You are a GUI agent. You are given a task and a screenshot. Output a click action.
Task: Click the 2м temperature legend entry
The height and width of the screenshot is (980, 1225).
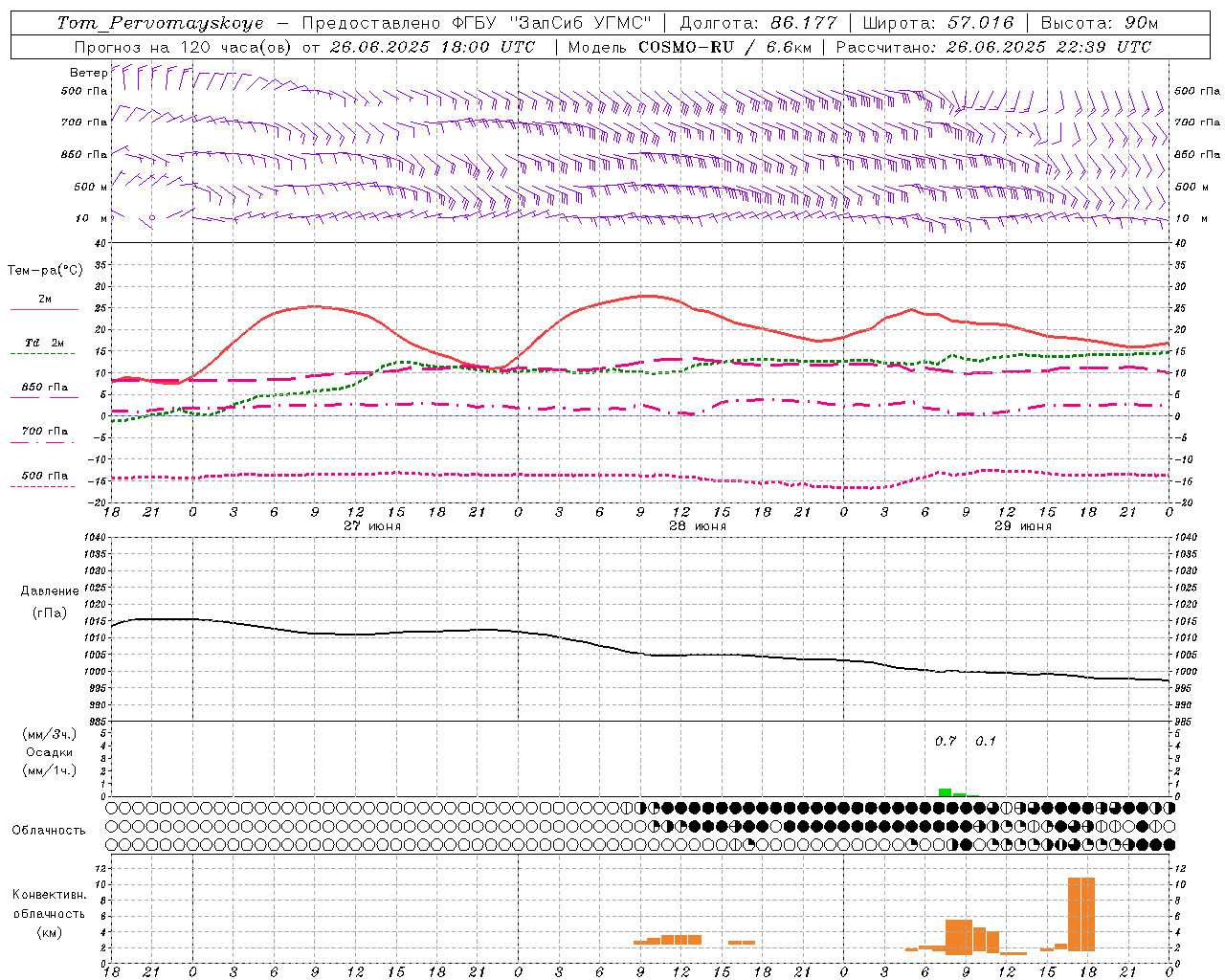tap(45, 300)
